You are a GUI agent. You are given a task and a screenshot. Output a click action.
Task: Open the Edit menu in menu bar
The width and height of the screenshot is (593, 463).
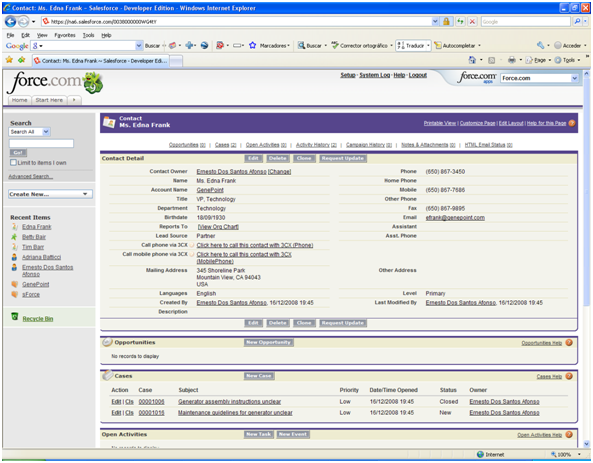(x=25, y=35)
